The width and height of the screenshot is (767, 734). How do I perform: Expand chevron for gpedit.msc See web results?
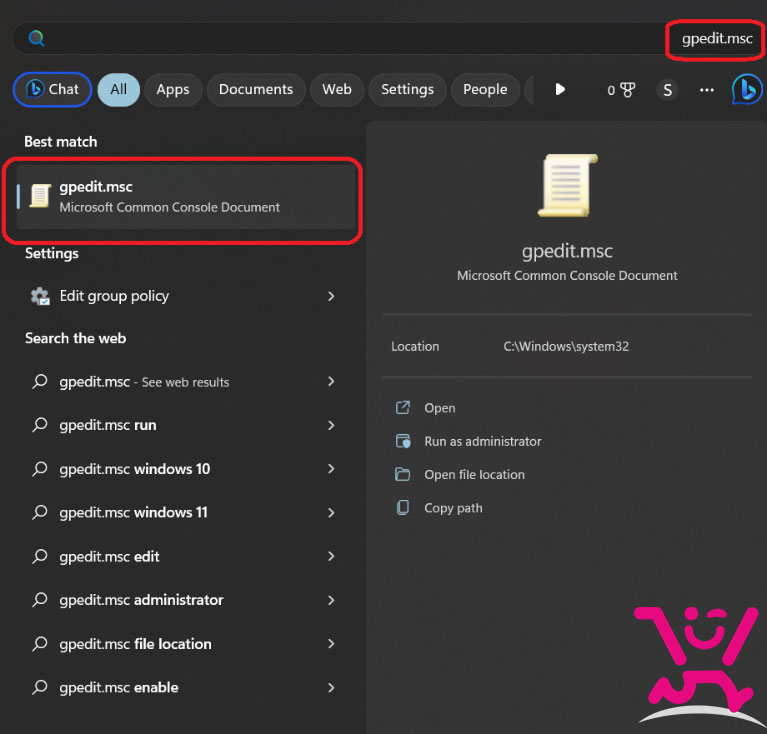click(331, 381)
